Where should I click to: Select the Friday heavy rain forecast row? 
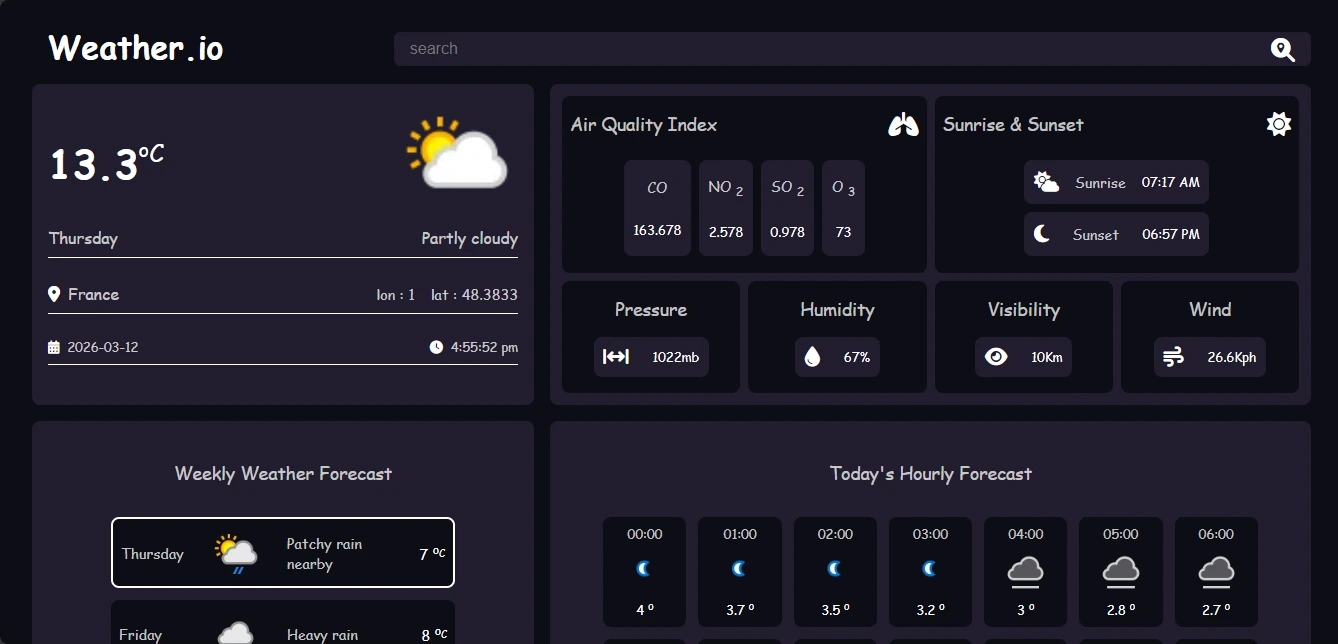pyautogui.click(x=282, y=630)
